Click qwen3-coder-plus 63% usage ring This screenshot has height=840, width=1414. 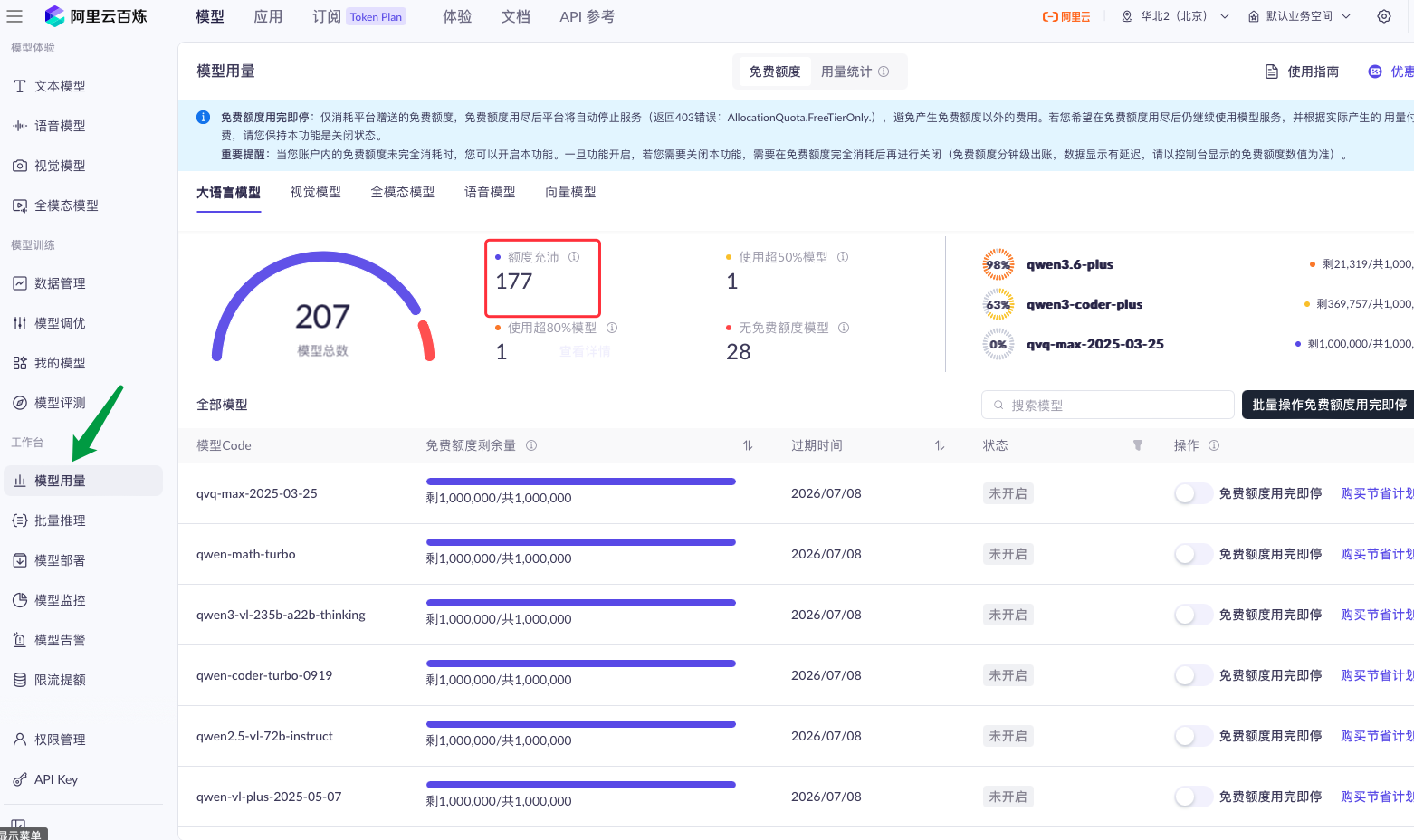point(998,304)
